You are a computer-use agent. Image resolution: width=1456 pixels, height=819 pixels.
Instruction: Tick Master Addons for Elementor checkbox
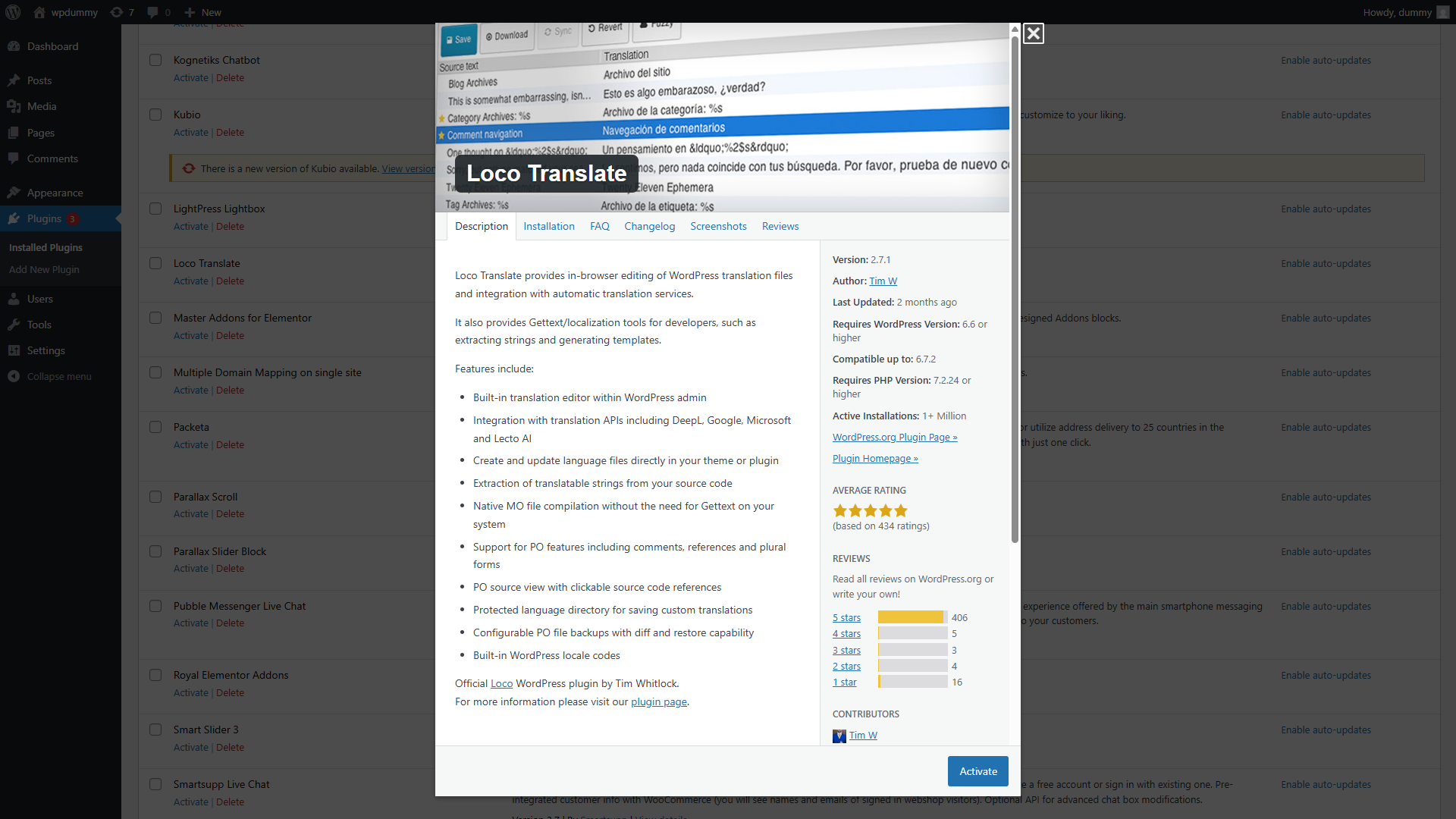[155, 318]
